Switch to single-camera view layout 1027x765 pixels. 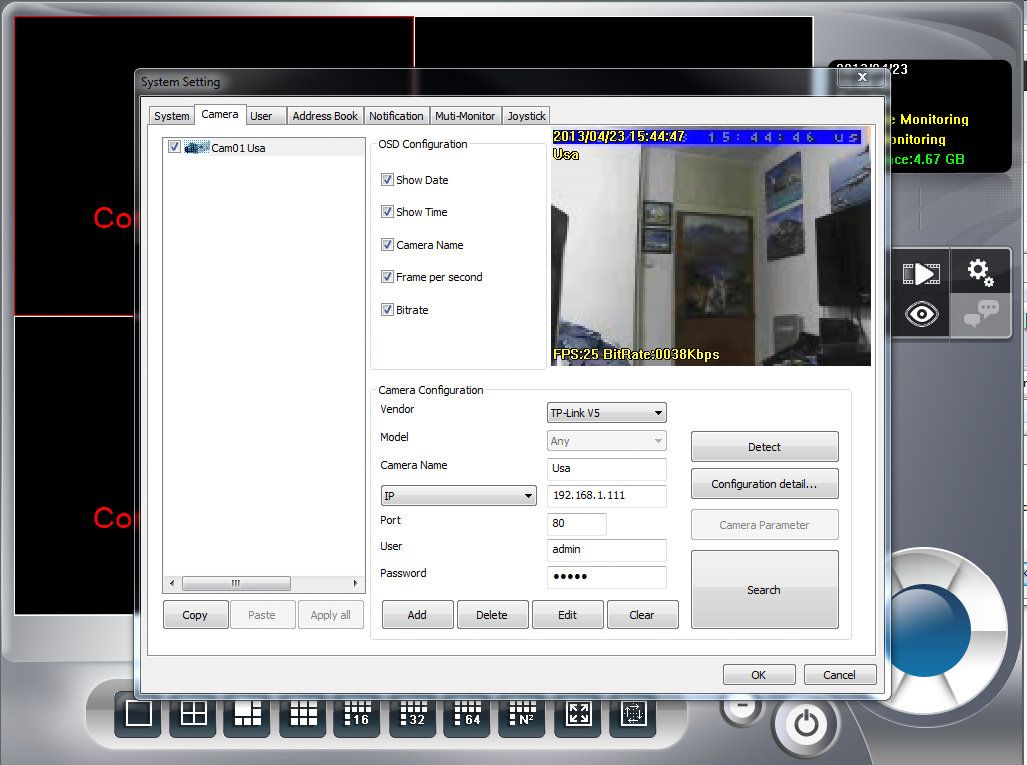(138, 713)
